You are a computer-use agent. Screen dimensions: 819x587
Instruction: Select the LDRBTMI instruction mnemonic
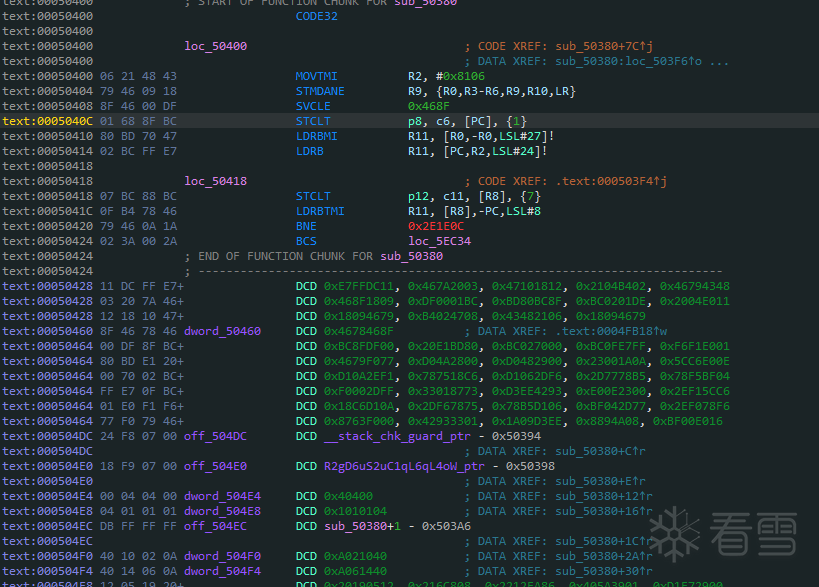coord(320,212)
